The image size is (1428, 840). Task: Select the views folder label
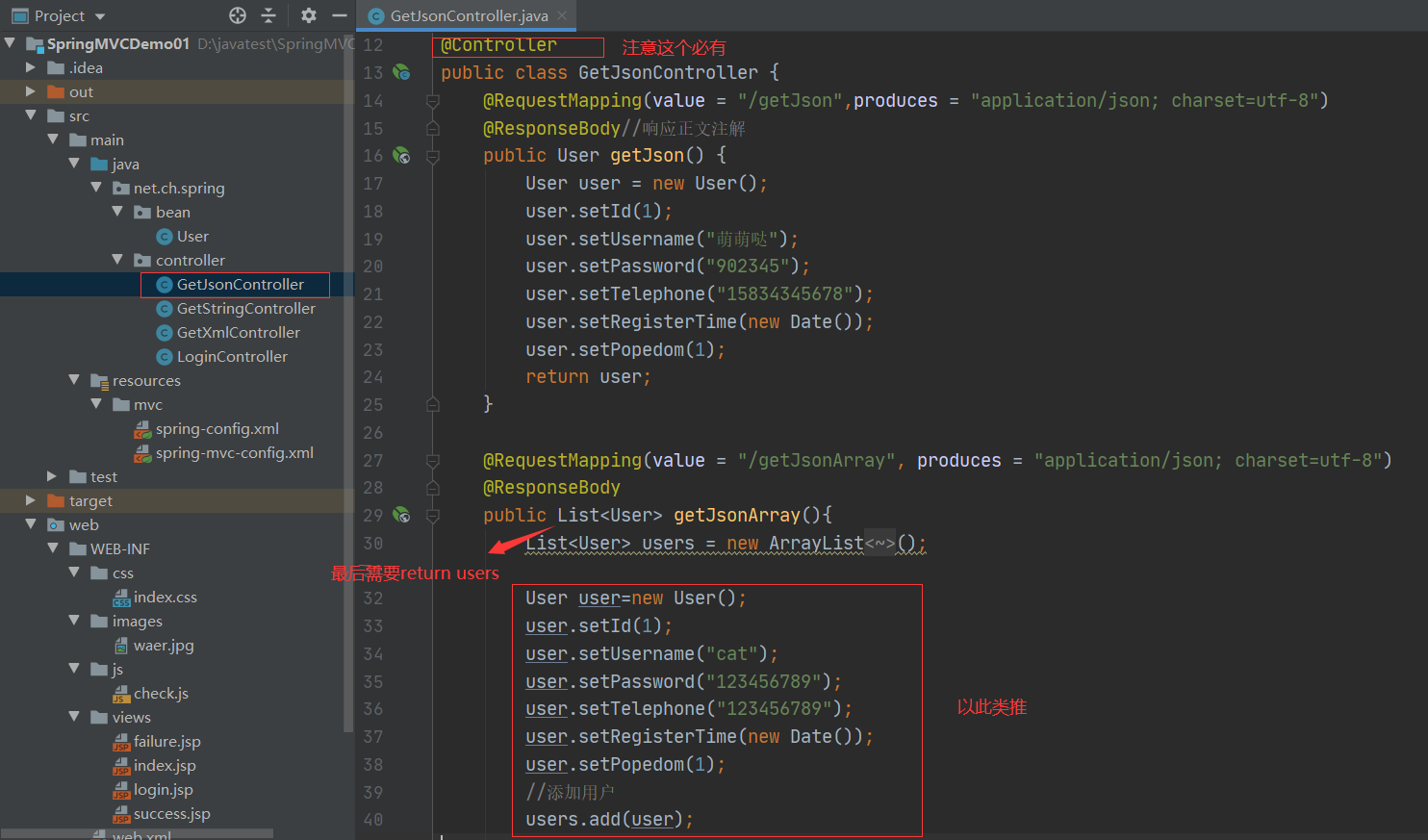pyautogui.click(x=131, y=718)
